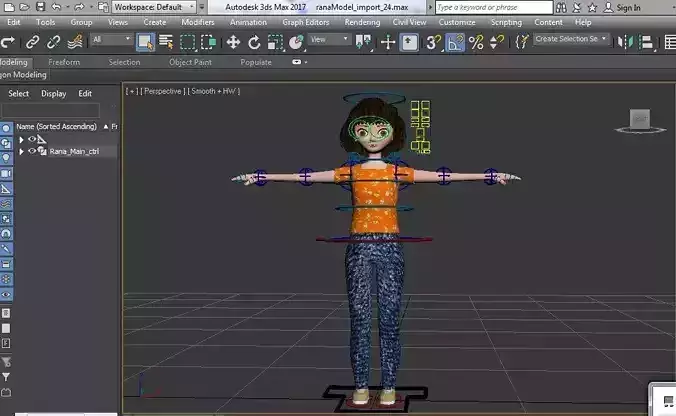Click the Select and Manipulate icon
The image size is (676, 416).
coord(388,42)
